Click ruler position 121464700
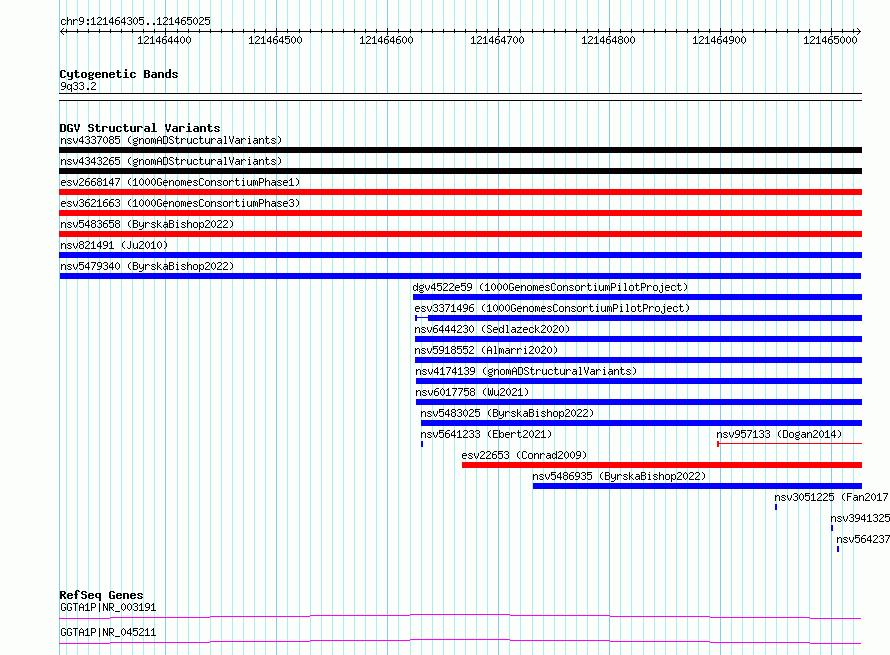The width and height of the screenshot is (890, 655). point(497,40)
